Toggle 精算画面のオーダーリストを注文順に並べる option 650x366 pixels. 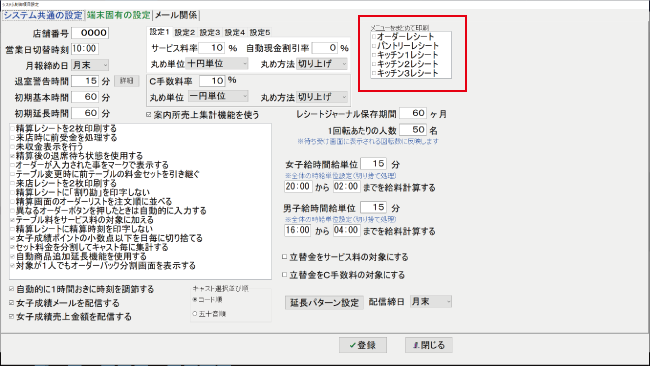13,201
